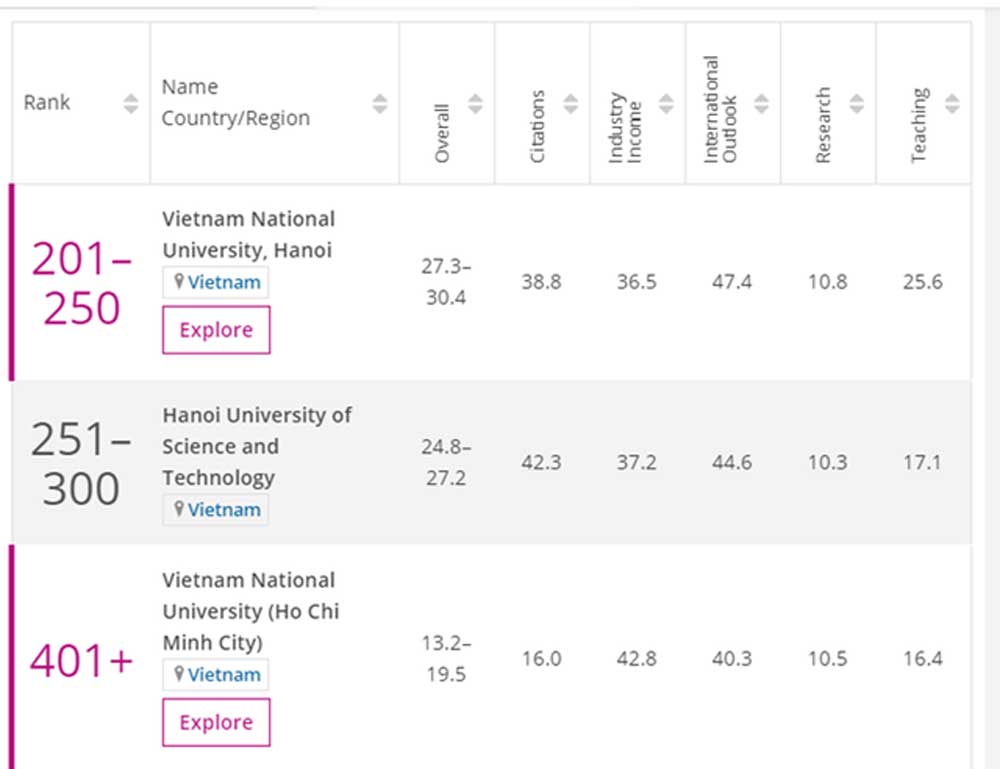Explore Vietnam National University, Hanoi
The width and height of the screenshot is (1000, 769).
pos(216,330)
